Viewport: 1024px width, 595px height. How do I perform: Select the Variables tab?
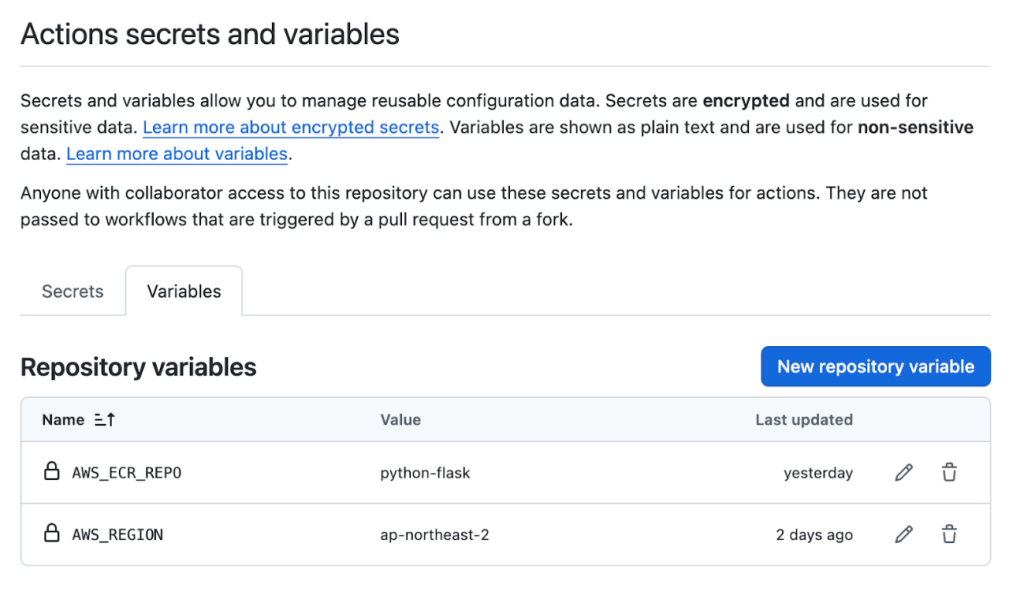coord(184,292)
